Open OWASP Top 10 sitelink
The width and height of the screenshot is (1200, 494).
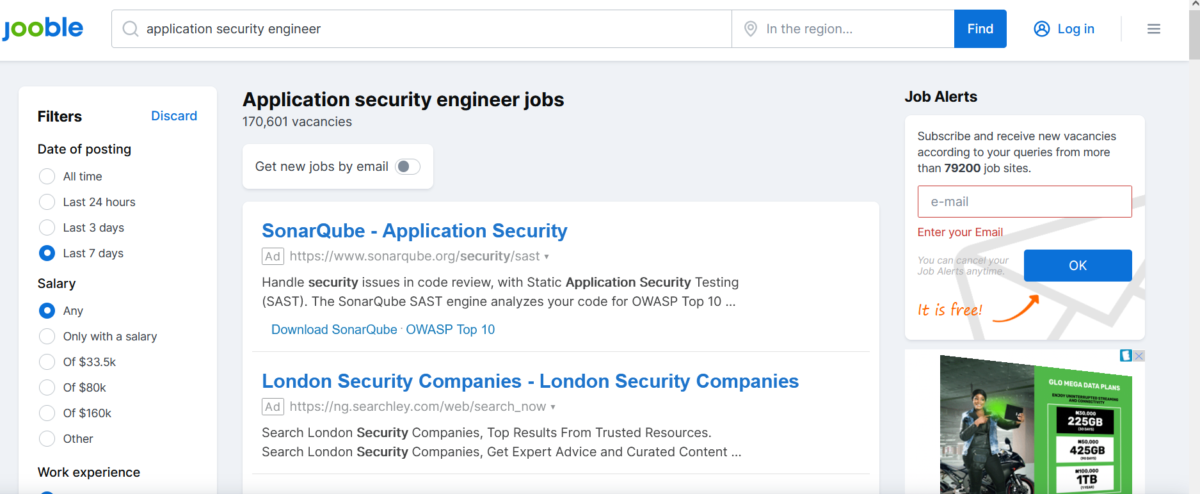(x=450, y=329)
